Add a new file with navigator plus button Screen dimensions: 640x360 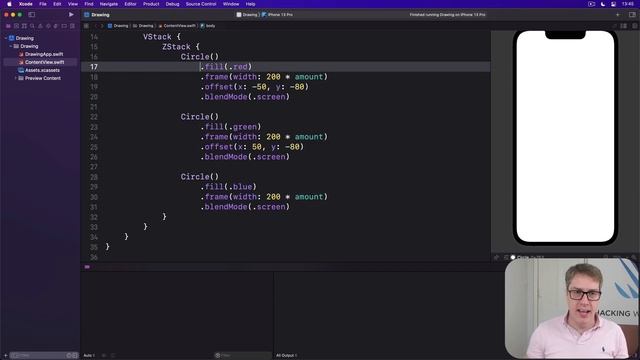point(6,356)
